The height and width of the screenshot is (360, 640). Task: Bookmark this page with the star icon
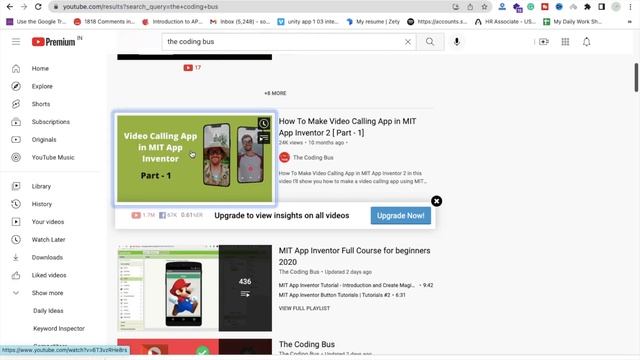coord(484,7)
